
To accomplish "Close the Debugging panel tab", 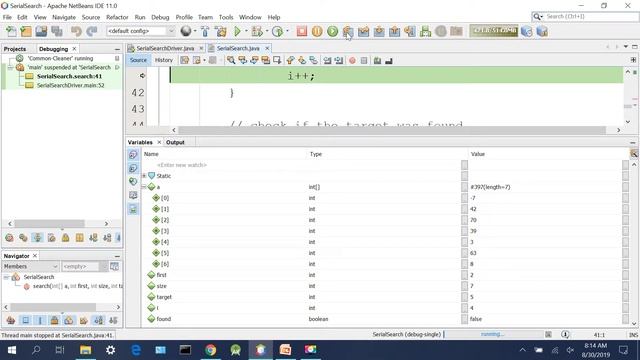I will point(74,49).
